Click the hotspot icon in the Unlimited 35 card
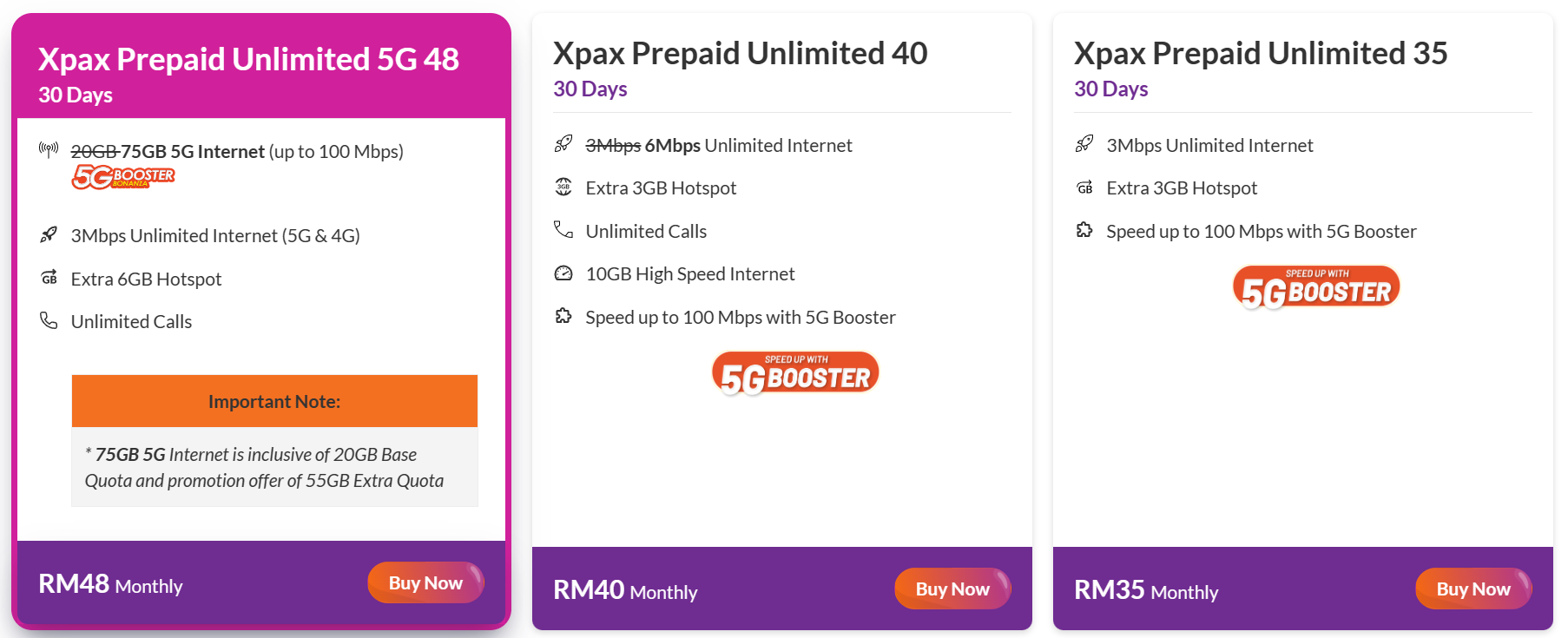This screenshot has height=638, width=1568. (x=1084, y=187)
